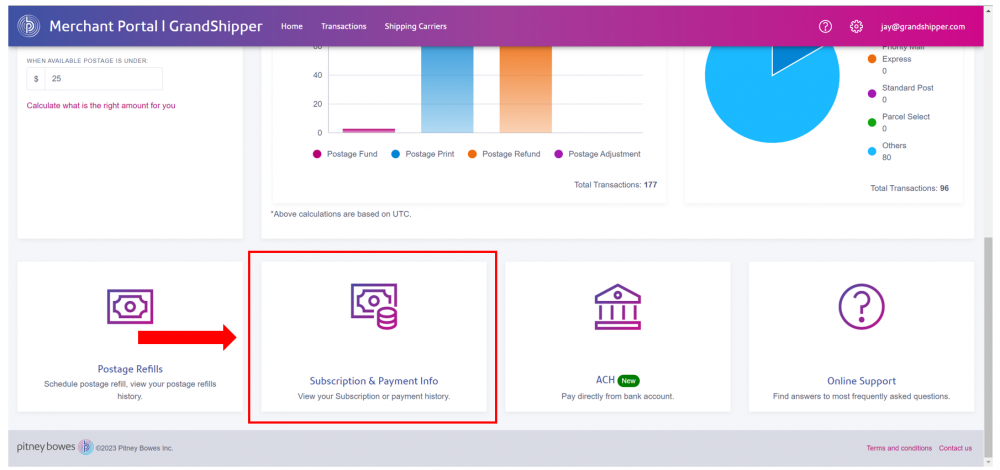Image resolution: width=1000 pixels, height=470 pixels.
Task: Toggle the Others legend dot
Action: (872, 152)
